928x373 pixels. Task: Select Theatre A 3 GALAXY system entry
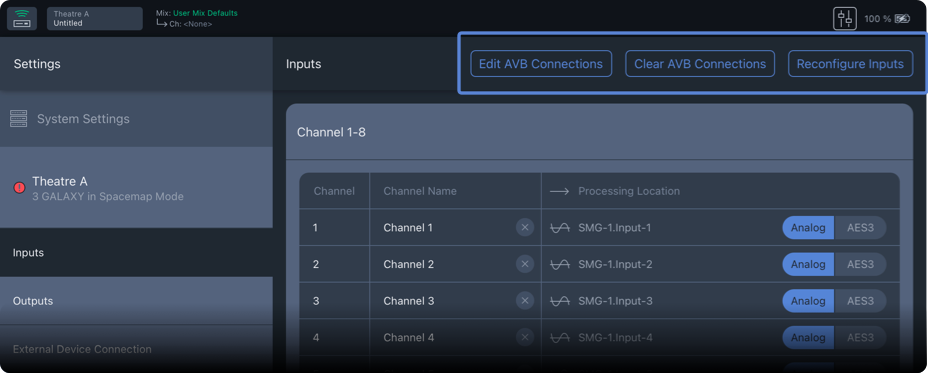coord(136,188)
